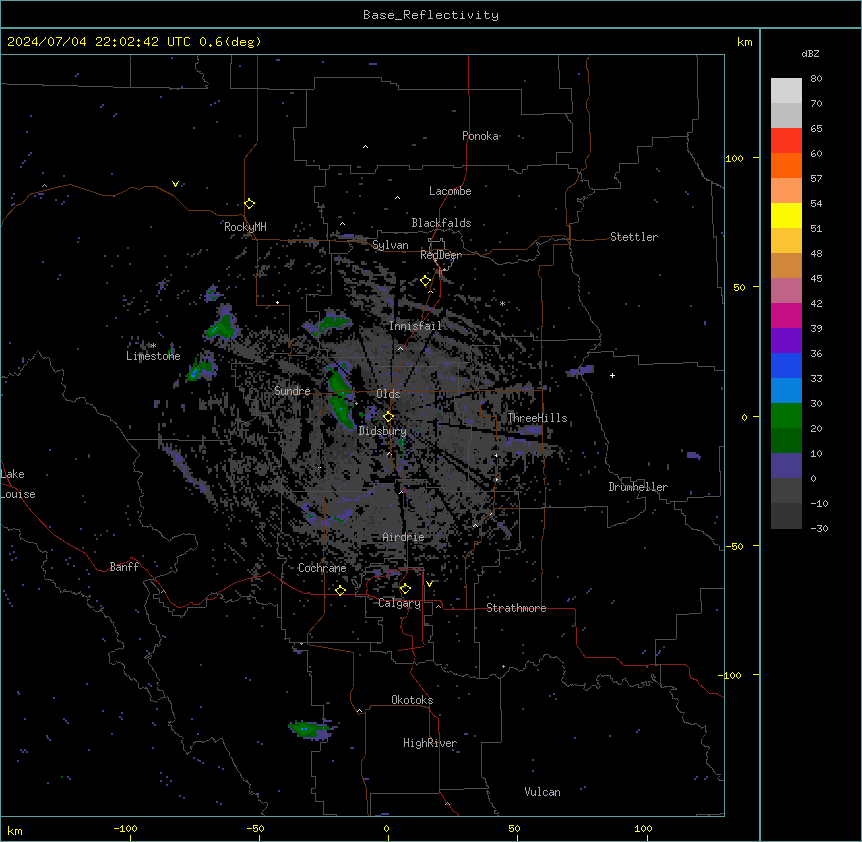The image size is (862, 842).
Task: Click the white plus marker north of Drumheller
Action: point(612,375)
